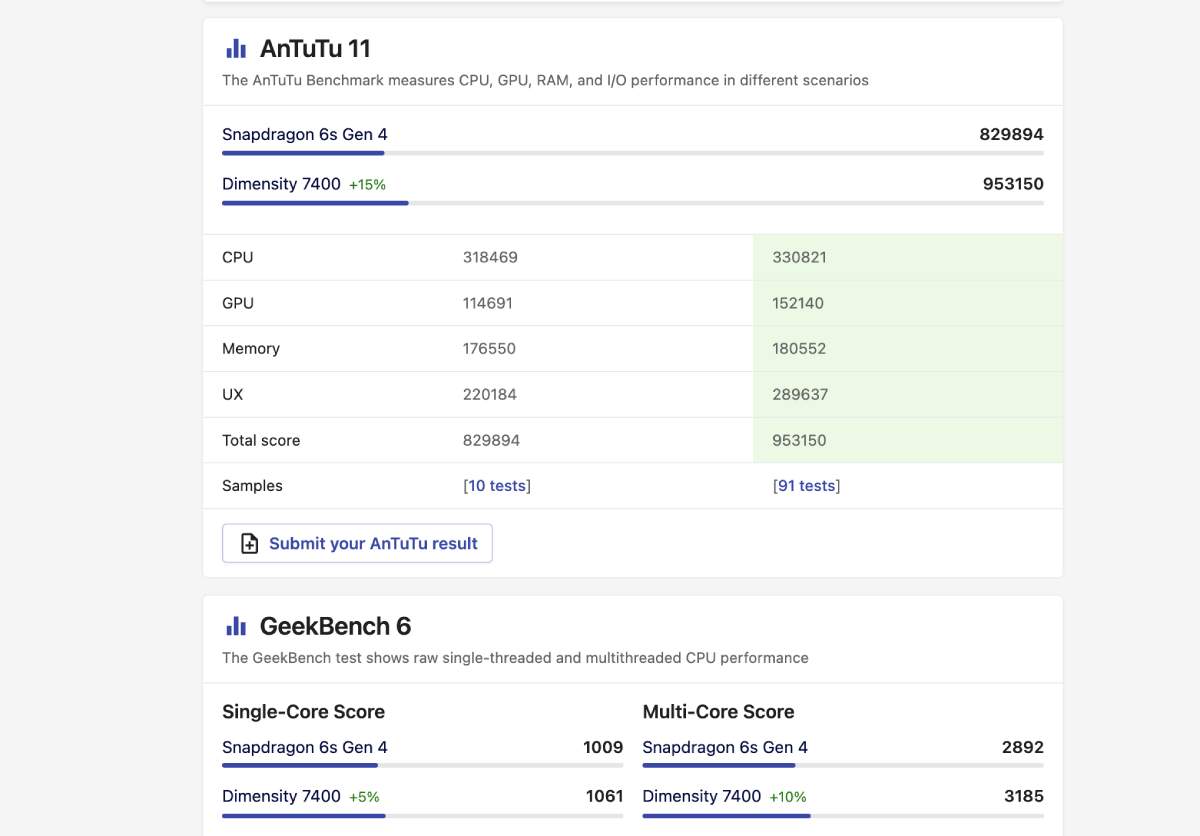Click the UX value 220184
Image resolution: width=1200 pixels, height=836 pixels.
point(490,395)
